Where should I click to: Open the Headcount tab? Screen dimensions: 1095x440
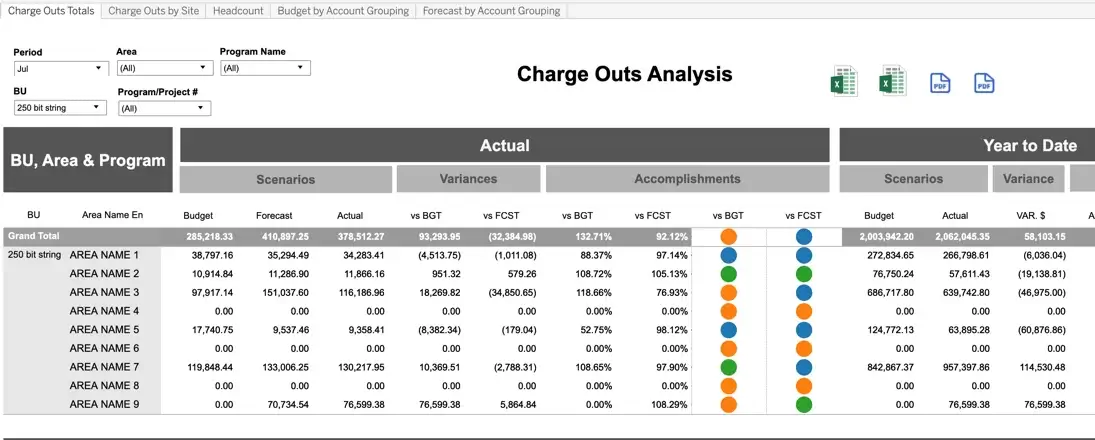point(238,11)
